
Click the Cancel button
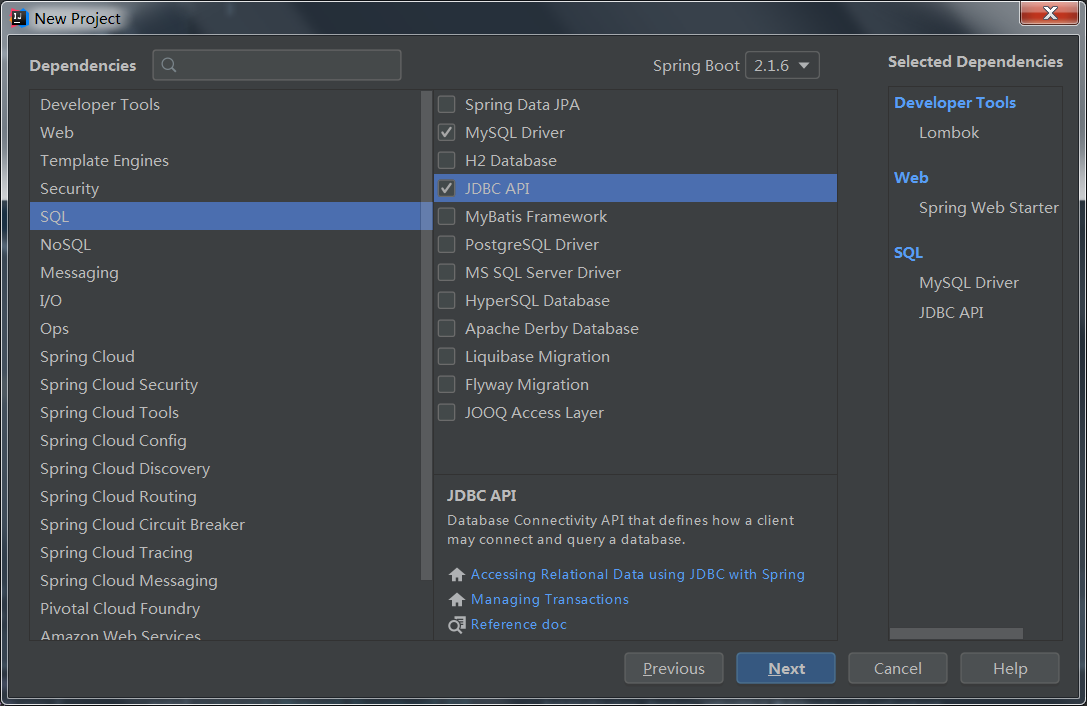click(x=898, y=669)
